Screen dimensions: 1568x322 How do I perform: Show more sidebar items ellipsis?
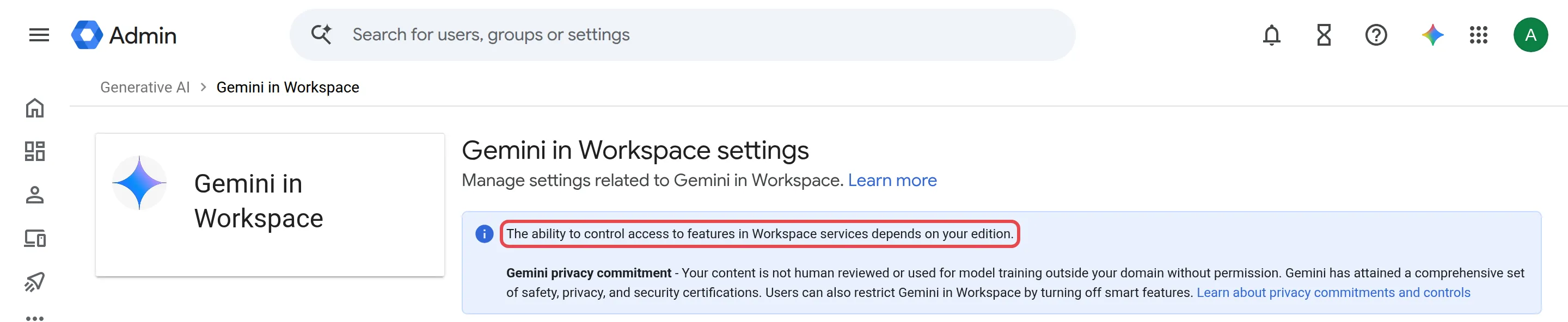pos(35,317)
